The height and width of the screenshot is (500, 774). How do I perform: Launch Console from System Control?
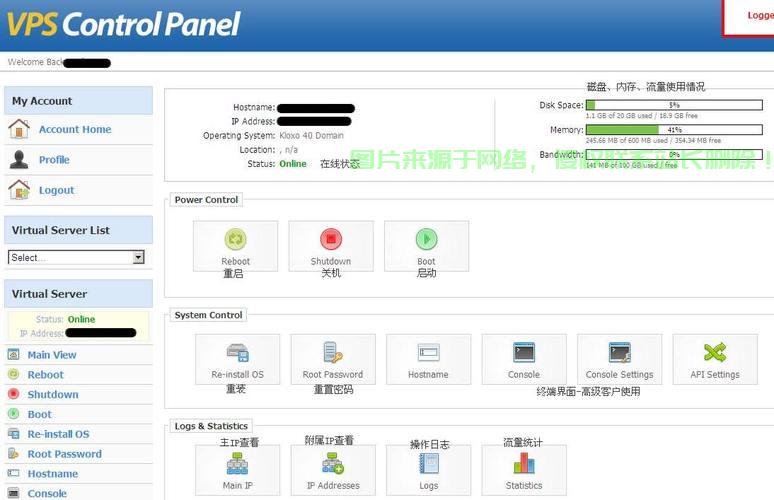pyautogui.click(x=524, y=359)
